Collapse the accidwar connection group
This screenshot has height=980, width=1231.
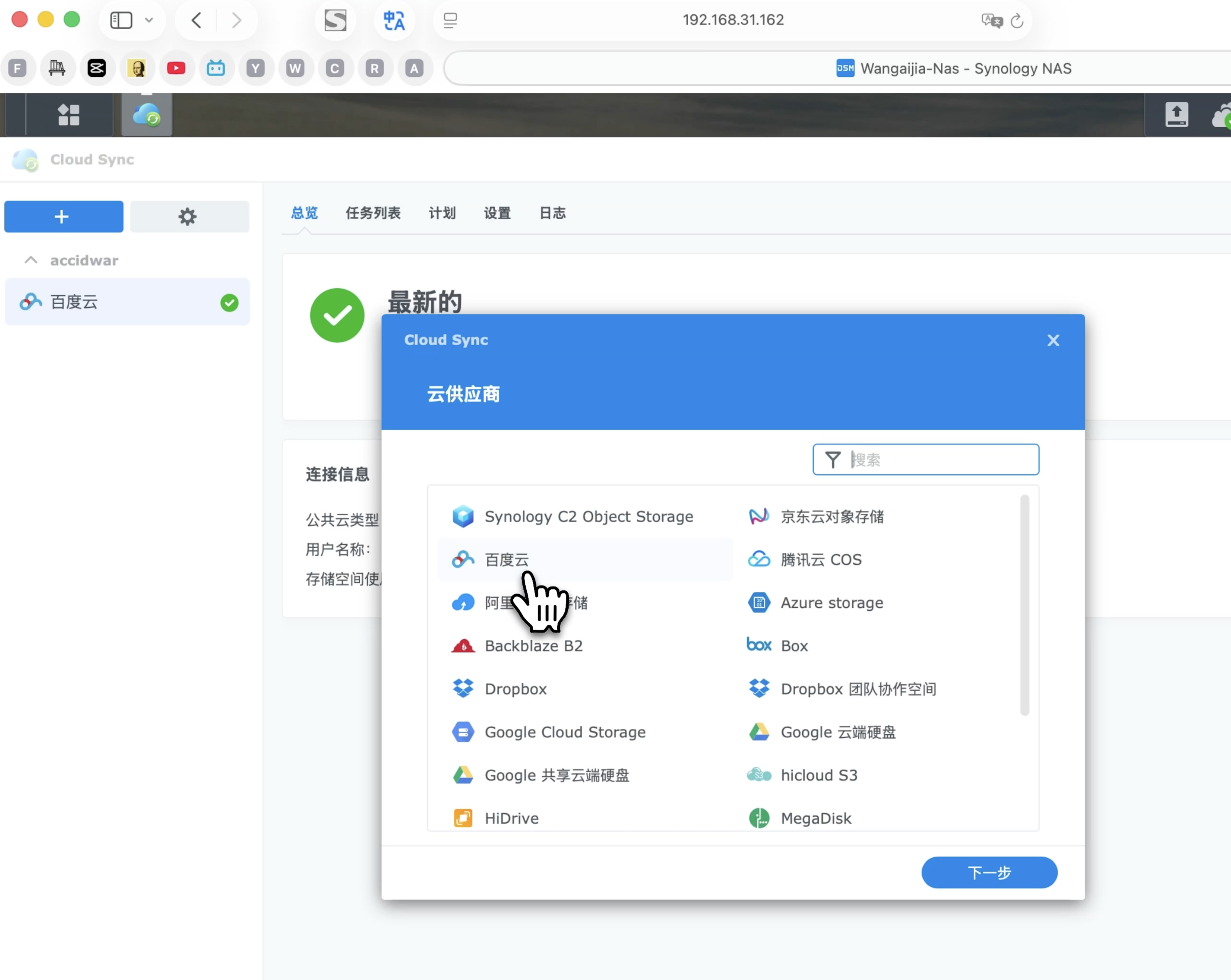(x=31, y=261)
